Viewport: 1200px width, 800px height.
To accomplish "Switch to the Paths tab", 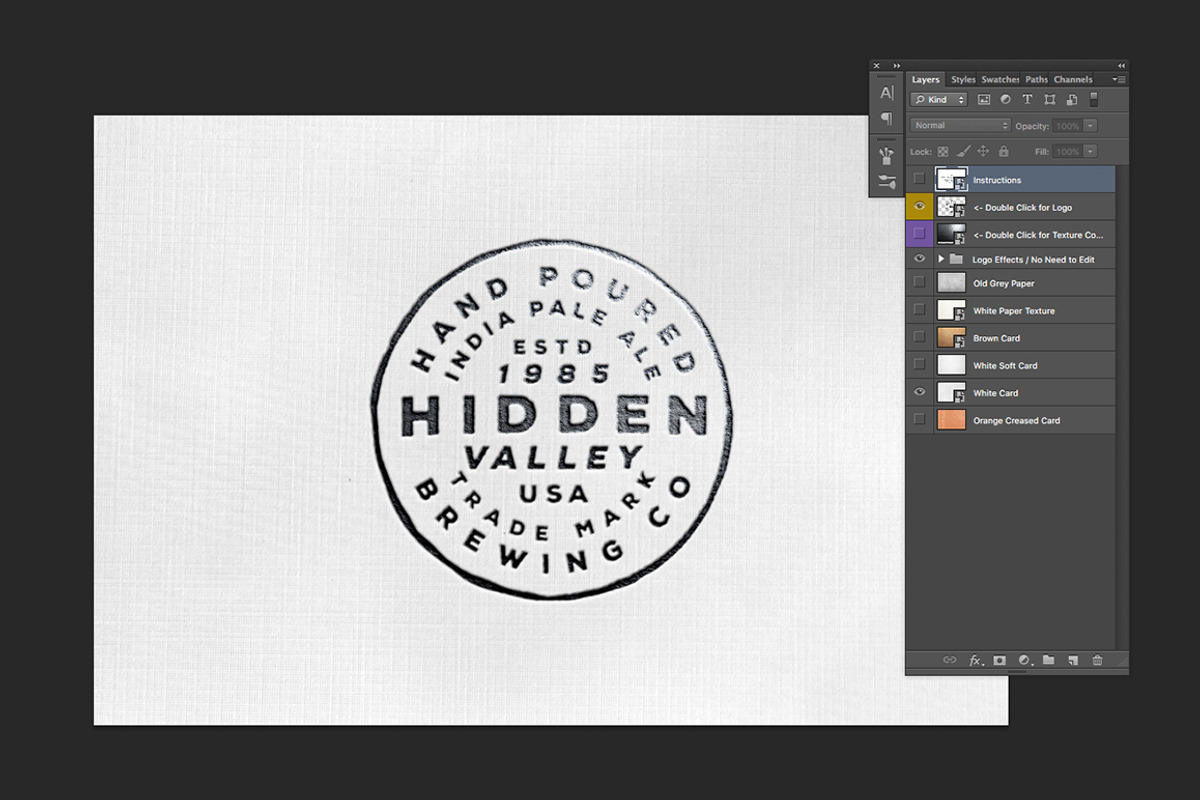I will [x=1036, y=79].
